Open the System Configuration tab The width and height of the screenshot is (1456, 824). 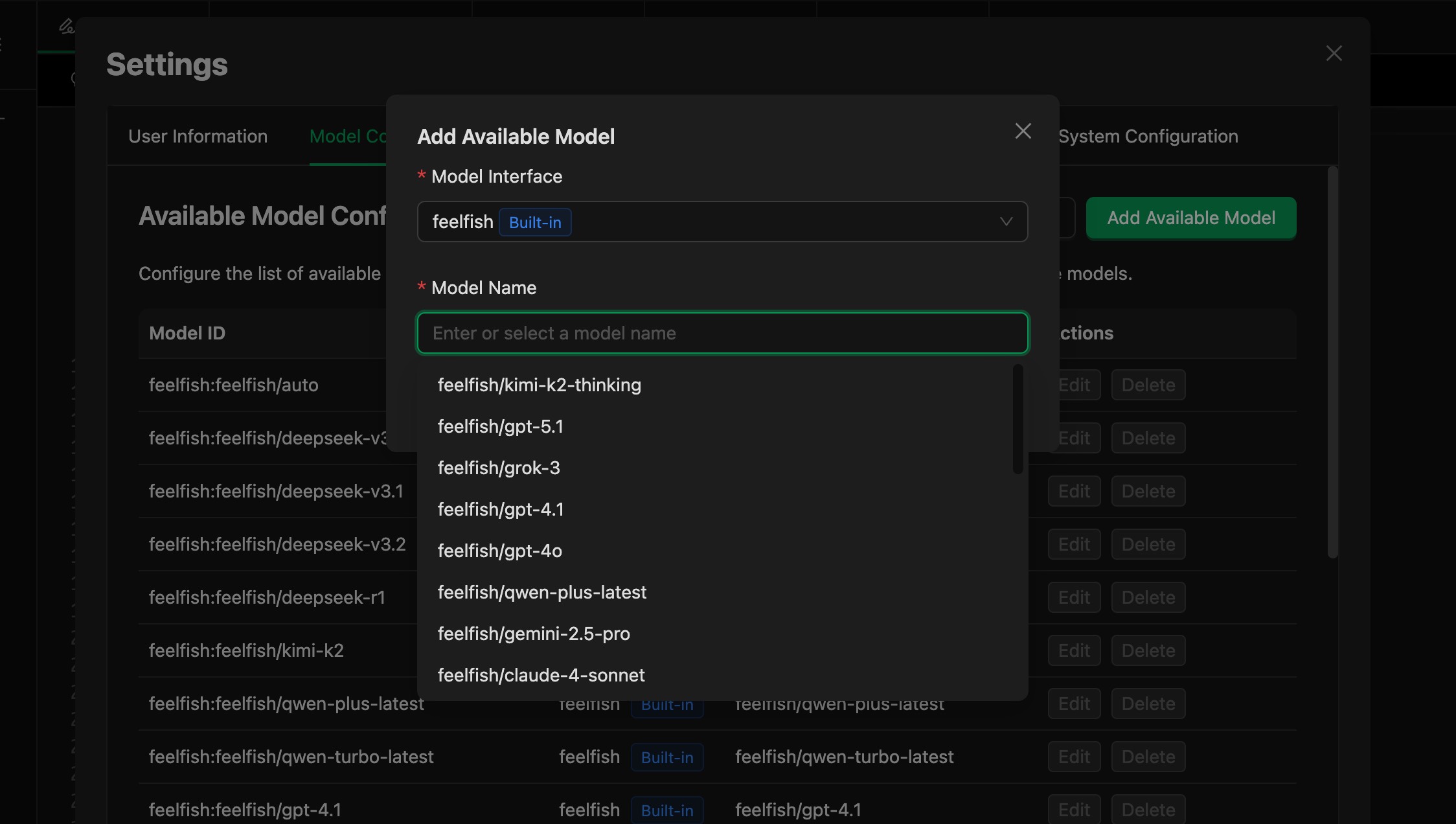1148,137
